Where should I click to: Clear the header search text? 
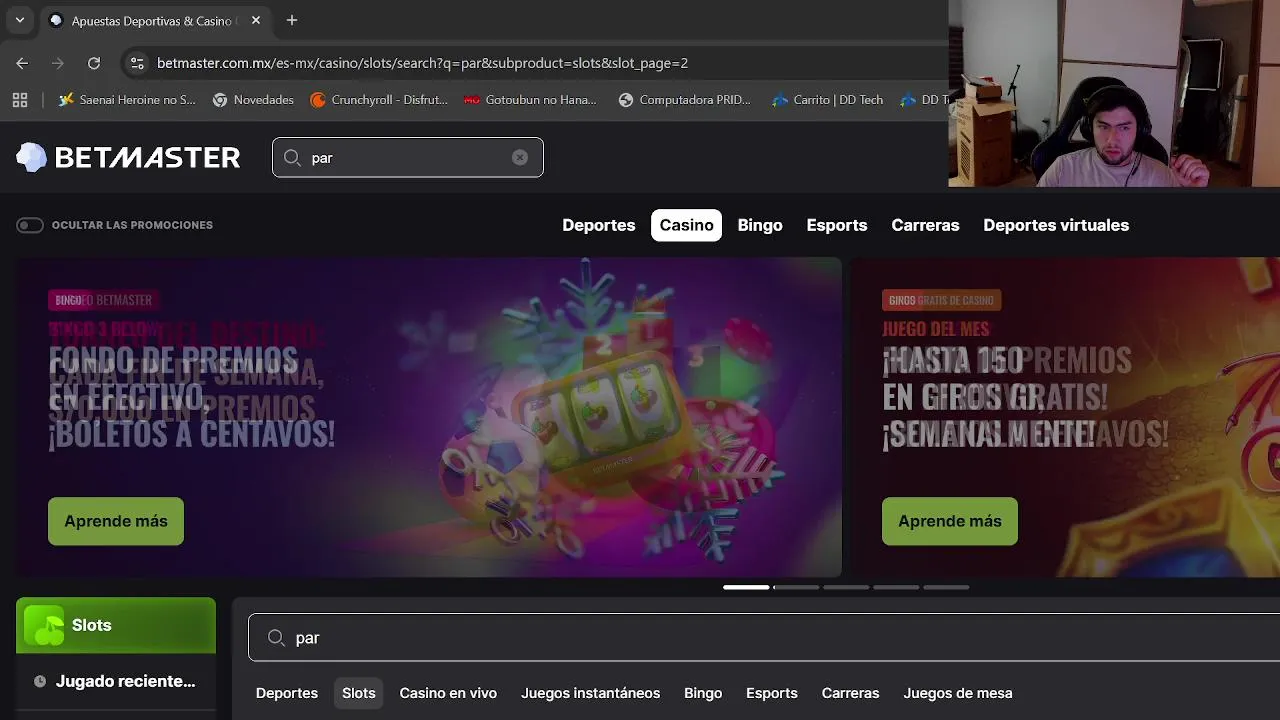520,158
